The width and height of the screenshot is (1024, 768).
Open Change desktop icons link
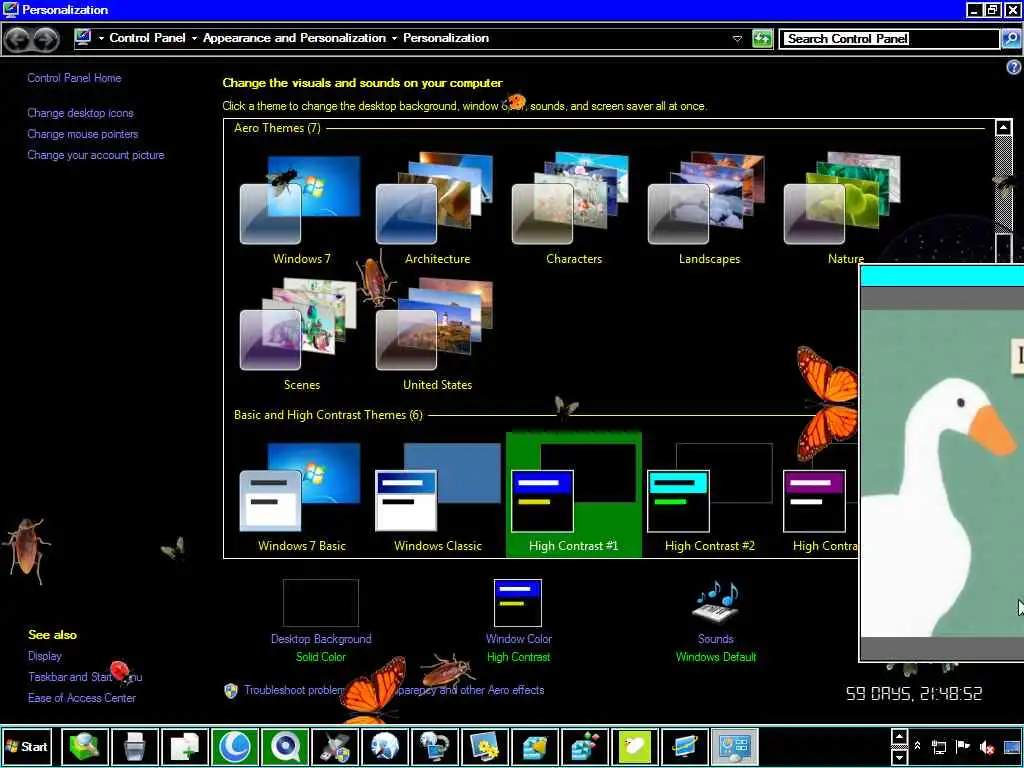click(x=80, y=113)
